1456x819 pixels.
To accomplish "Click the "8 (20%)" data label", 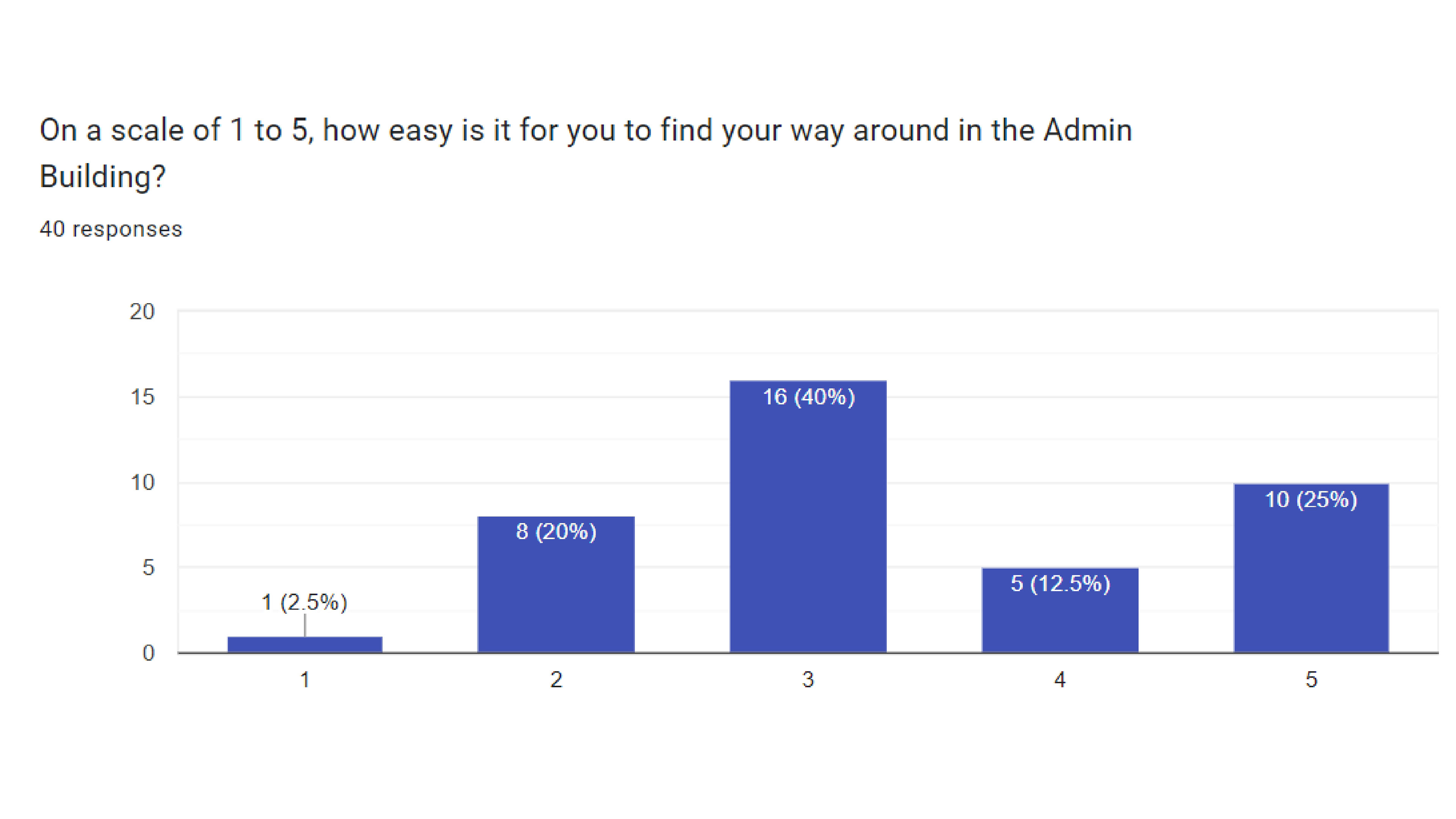I will (555, 531).
